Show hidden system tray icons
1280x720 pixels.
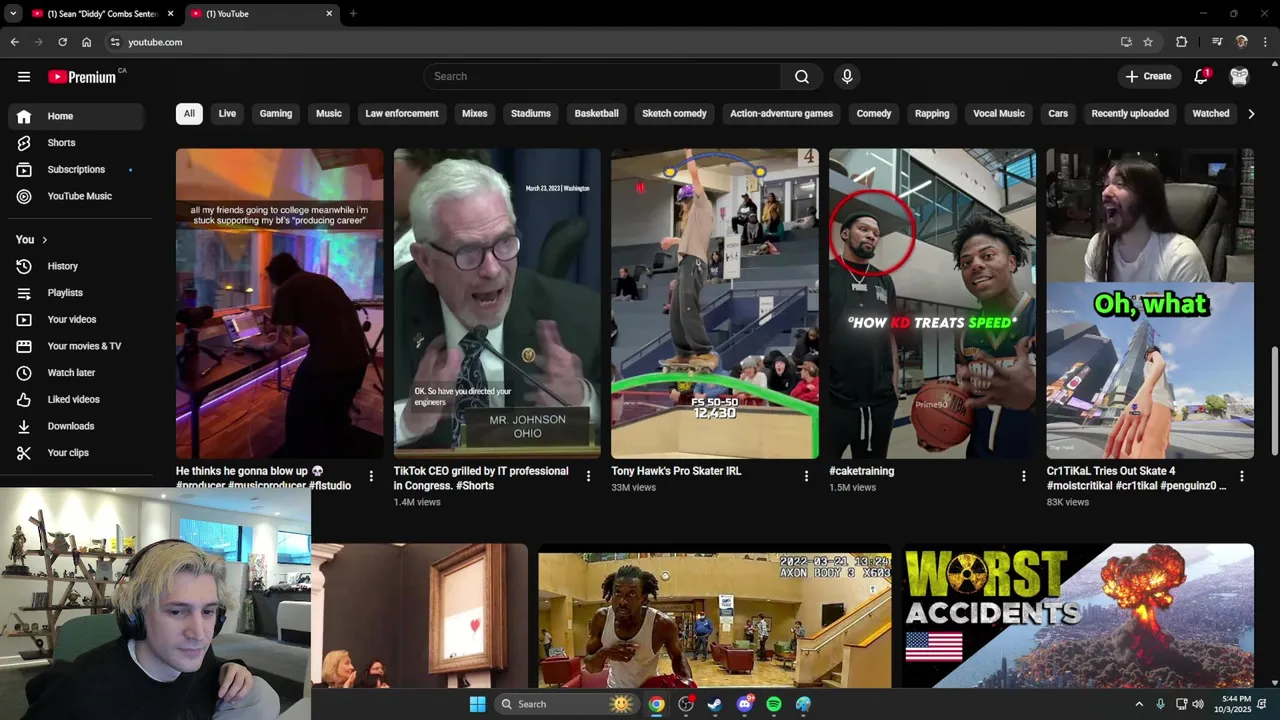(x=1138, y=704)
